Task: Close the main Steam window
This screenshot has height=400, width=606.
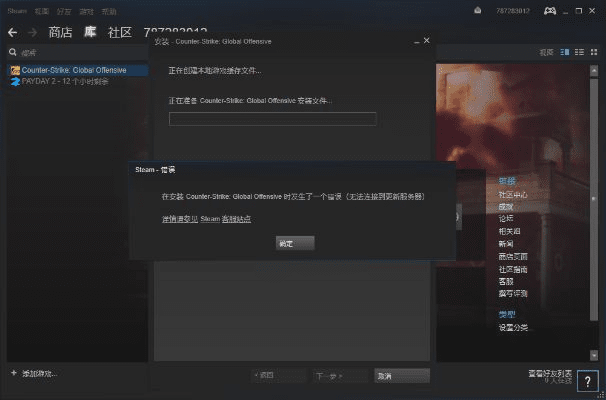Action: [x=592, y=11]
